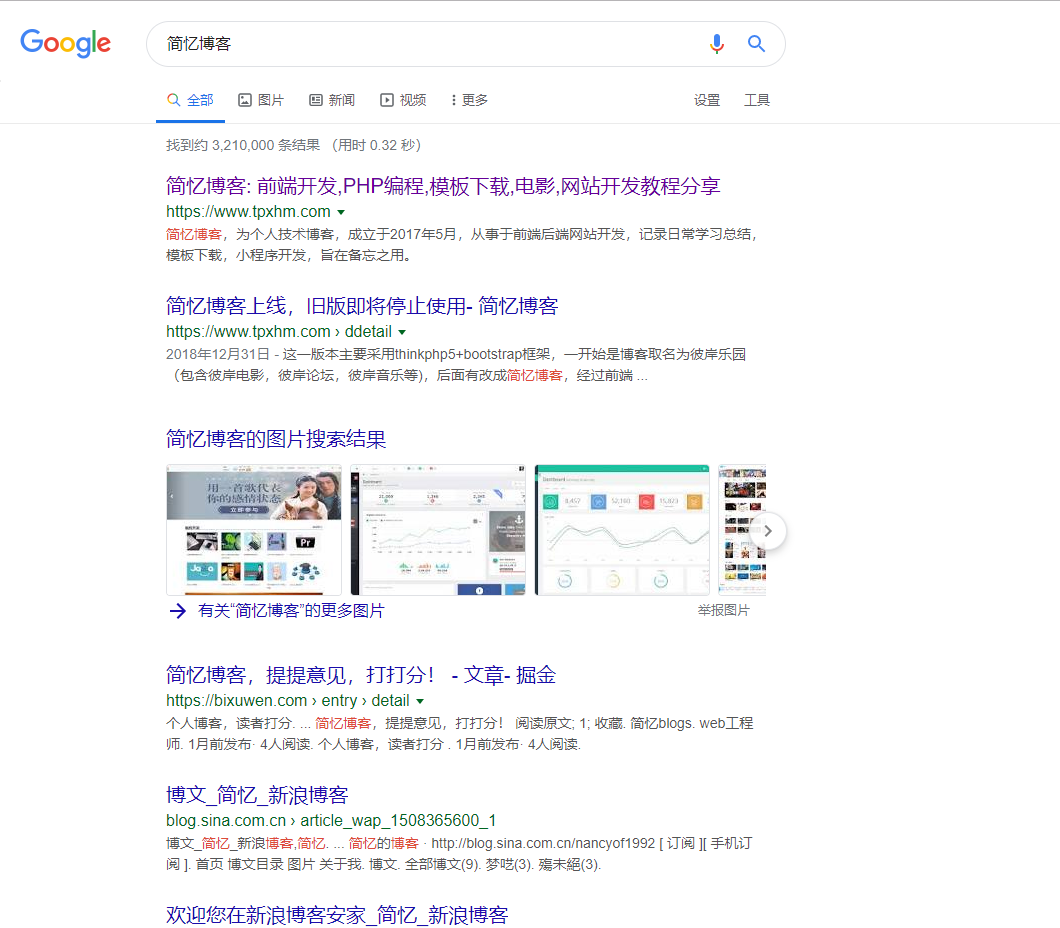The height and width of the screenshot is (928, 1060).
Task: Click URL text https://bixuwen.com › entry › detail
Action: 288,701
